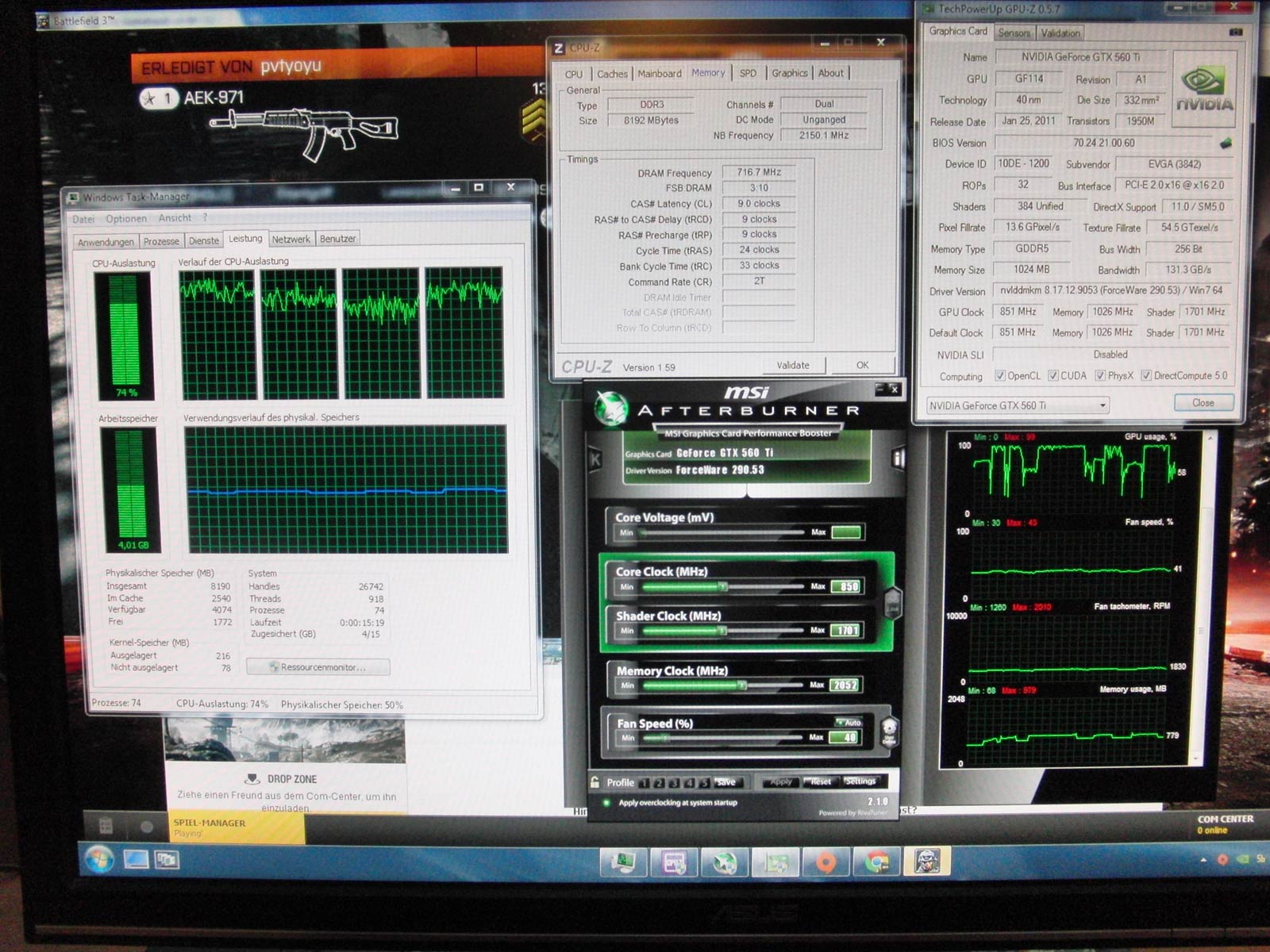
Task: Open the Graphics tab in CPU-Z
Action: click(790, 73)
